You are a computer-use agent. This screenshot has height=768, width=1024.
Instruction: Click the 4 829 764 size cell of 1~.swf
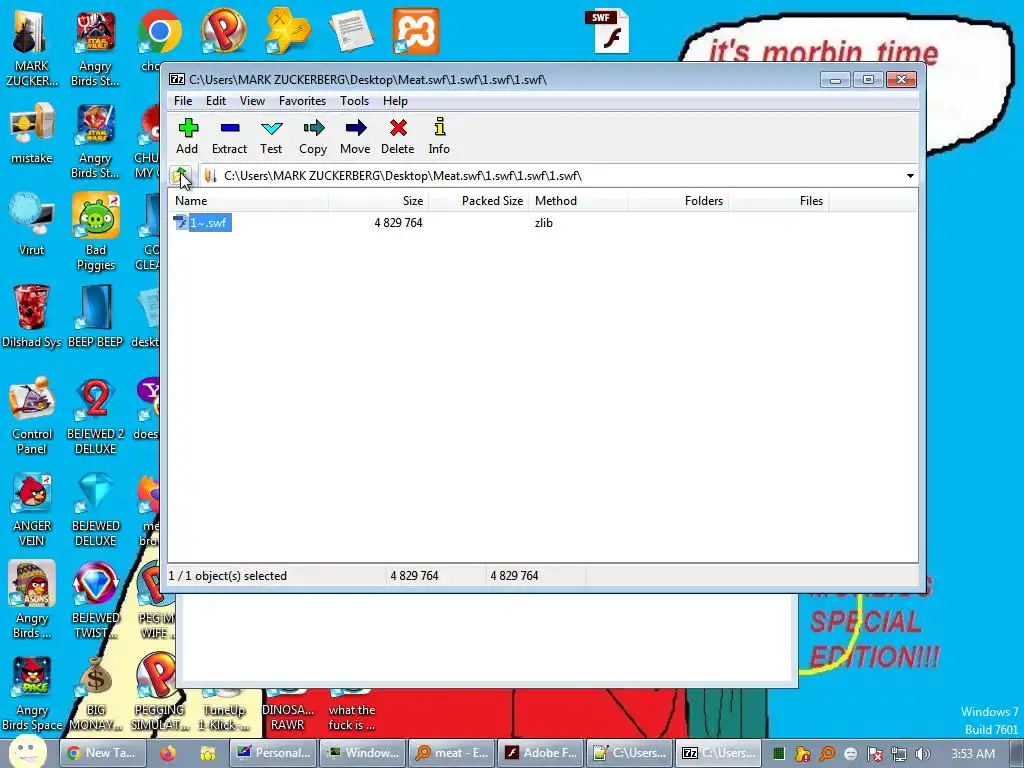coord(398,223)
